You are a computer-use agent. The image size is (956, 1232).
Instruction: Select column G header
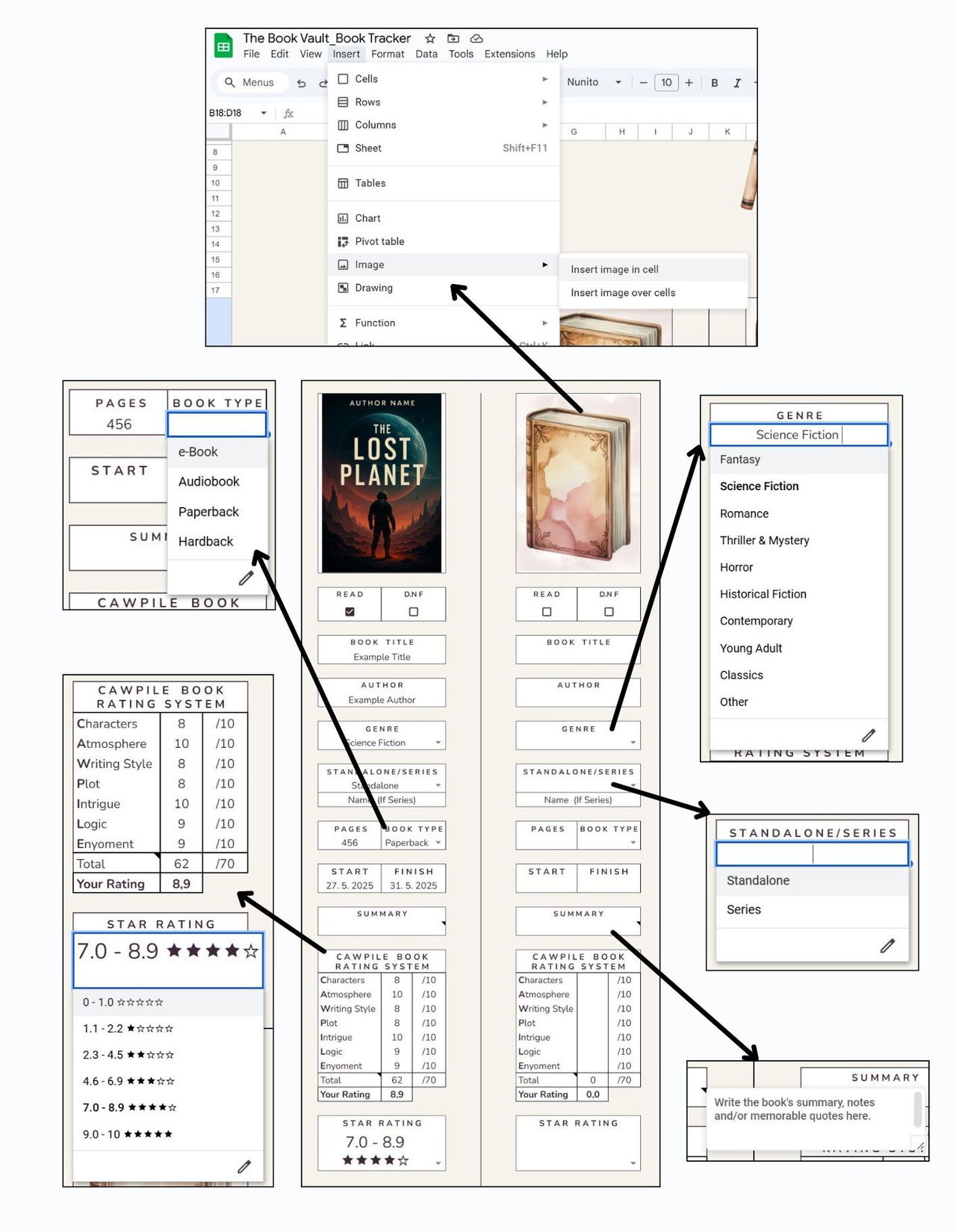pos(574,131)
